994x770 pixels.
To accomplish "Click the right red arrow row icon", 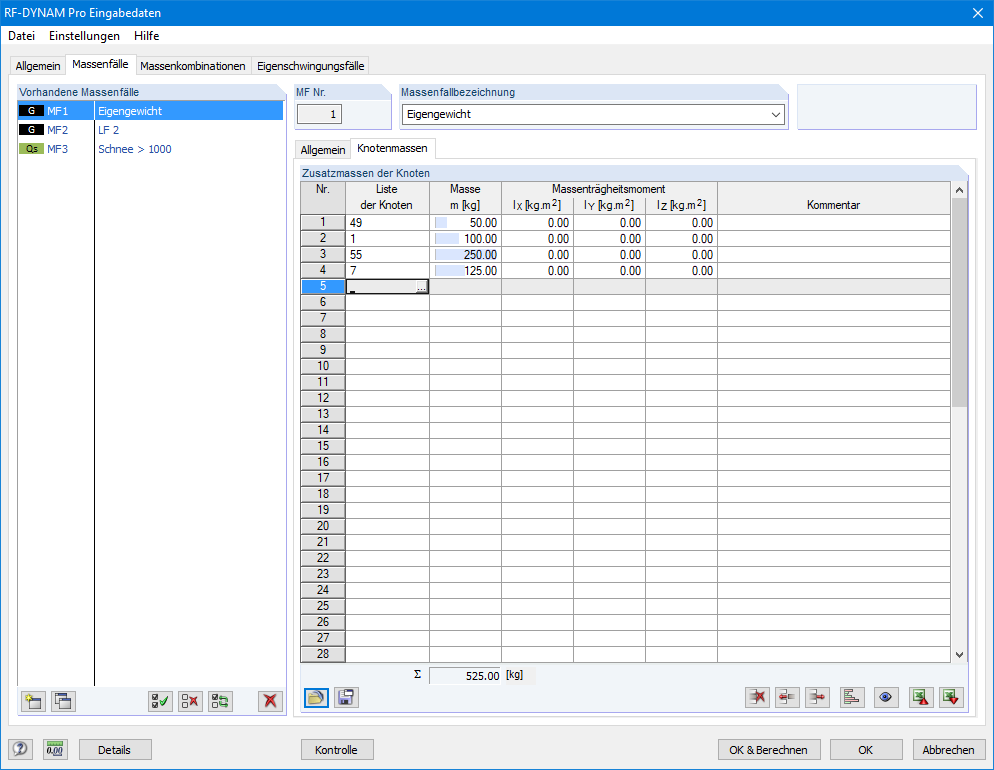I will (818, 698).
